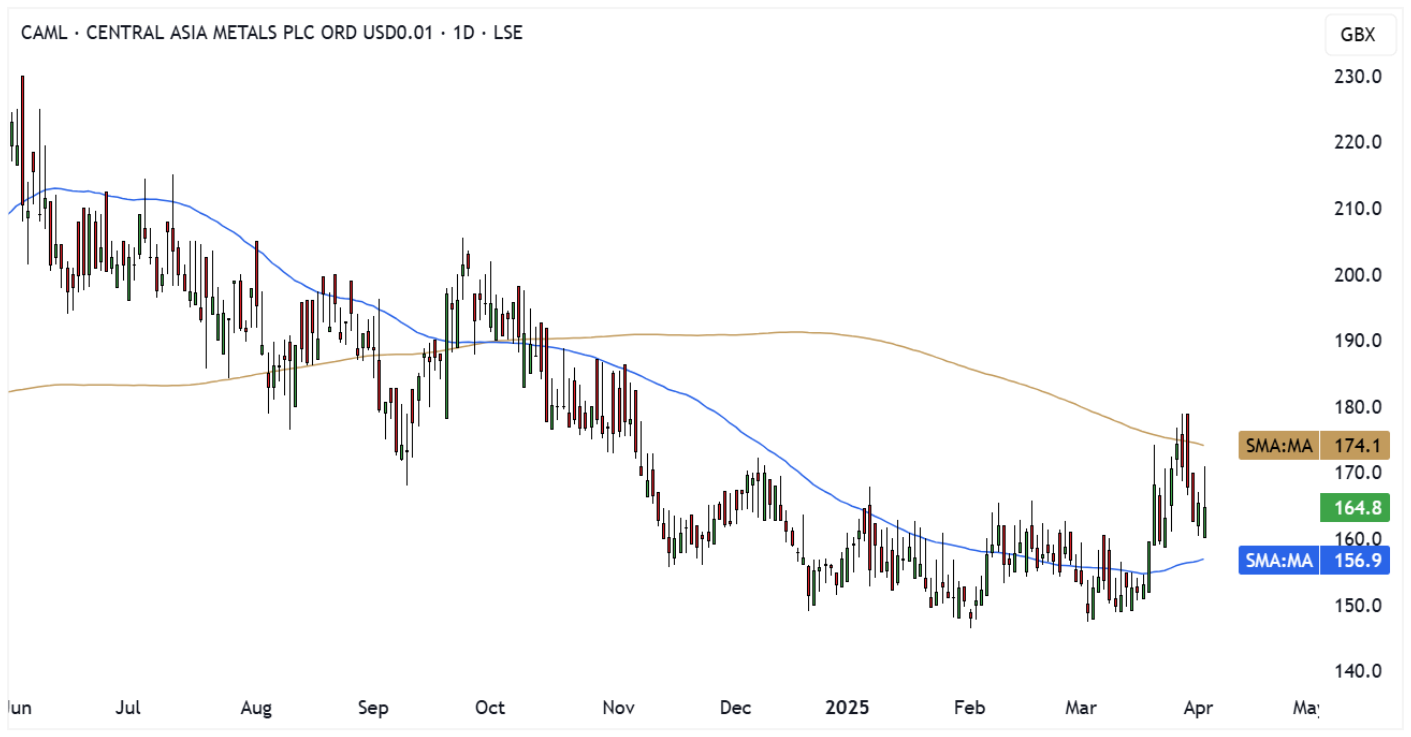Image resolution: width=1411 pixels, height=737 pixels.
Task: Select the 150.0 price axis label
Action: click(x=1357, y=606)
